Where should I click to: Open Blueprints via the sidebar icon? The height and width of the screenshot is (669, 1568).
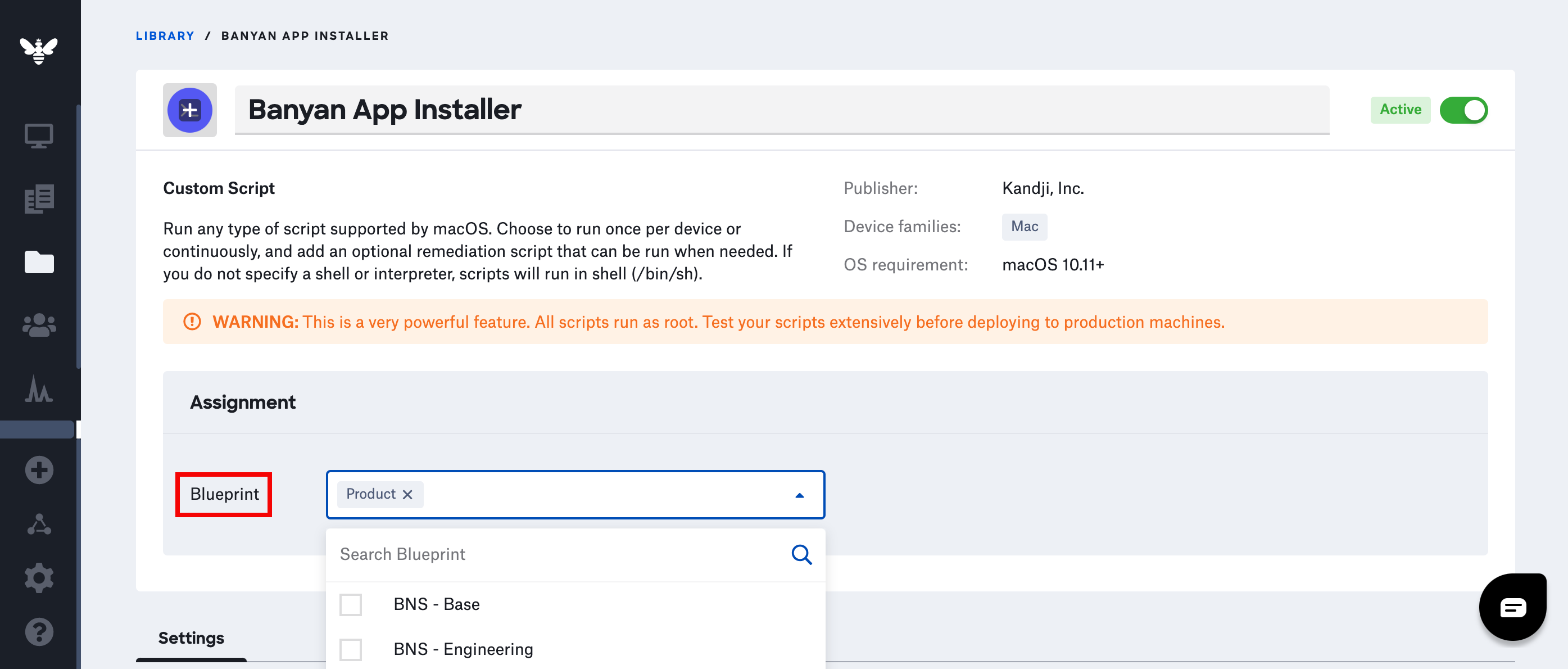click(38, 199)
